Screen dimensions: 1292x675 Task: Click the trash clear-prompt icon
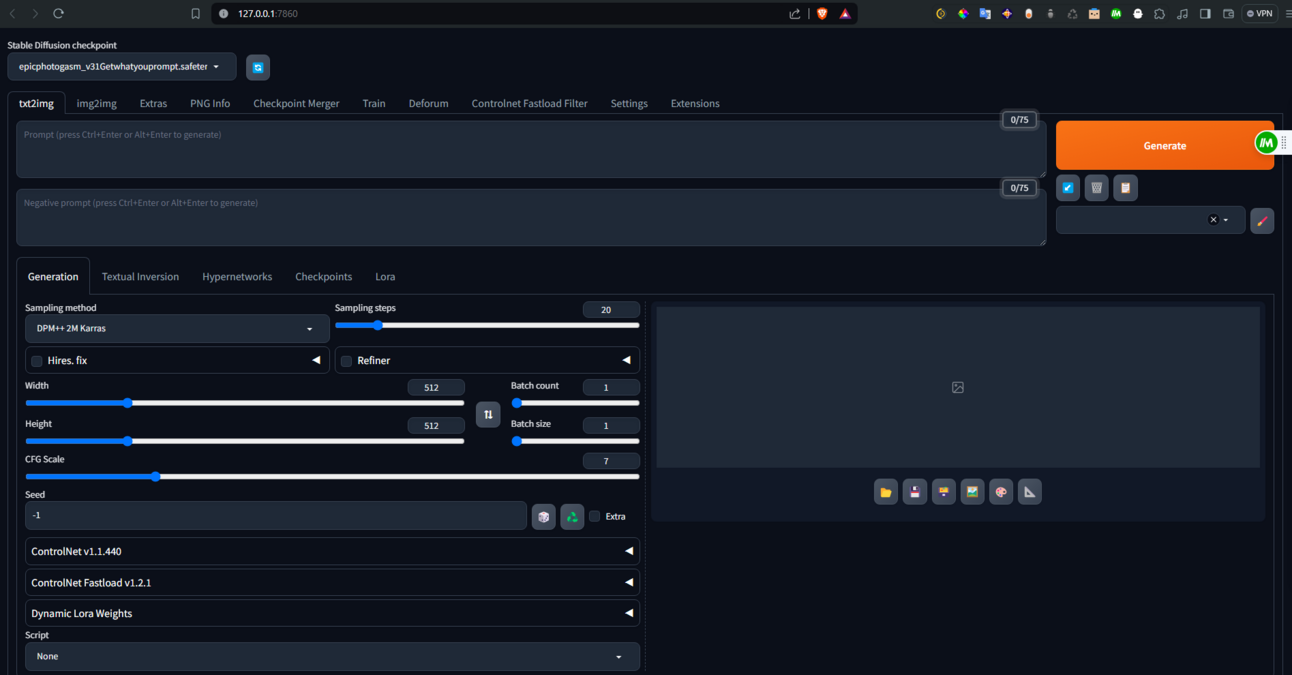click(x=1097, y=188)
